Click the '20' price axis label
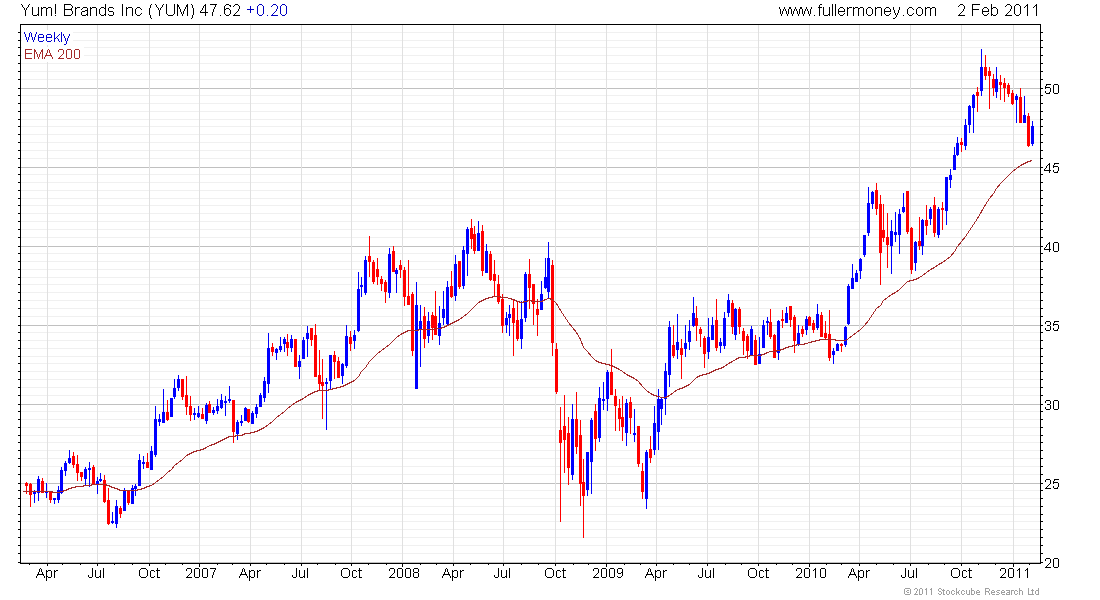The width and height of the screenshot is (1100, 600). (1052, 563)
